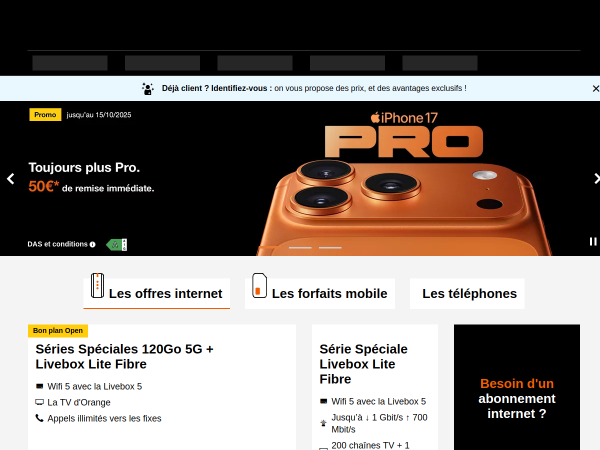
Task: Close the 'Déjà client' notification banner
Action: 595,88
